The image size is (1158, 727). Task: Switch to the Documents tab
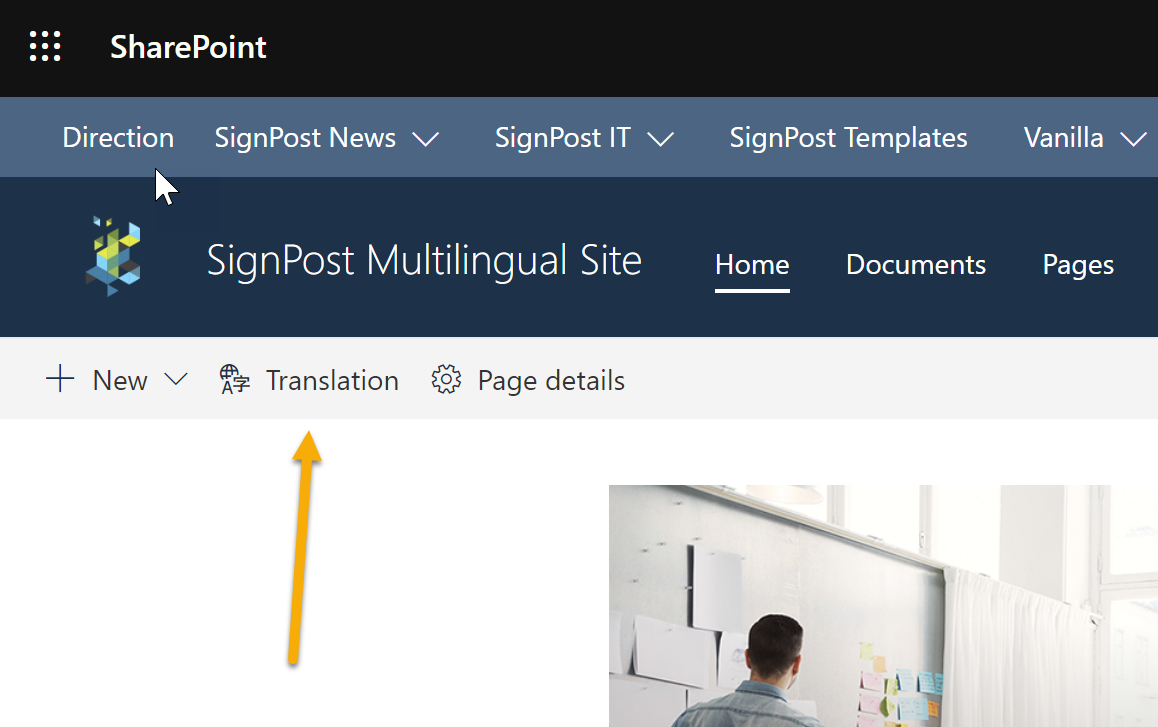point(915,264)
